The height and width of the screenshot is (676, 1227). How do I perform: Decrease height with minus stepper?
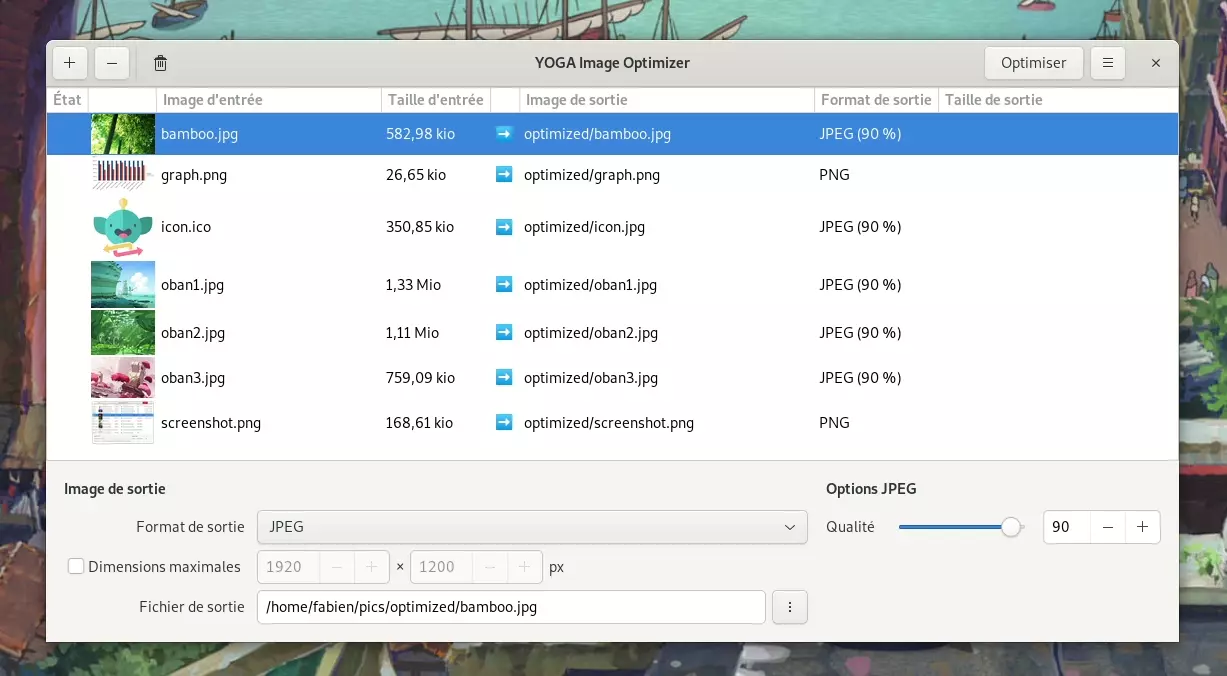coord(490,567)
